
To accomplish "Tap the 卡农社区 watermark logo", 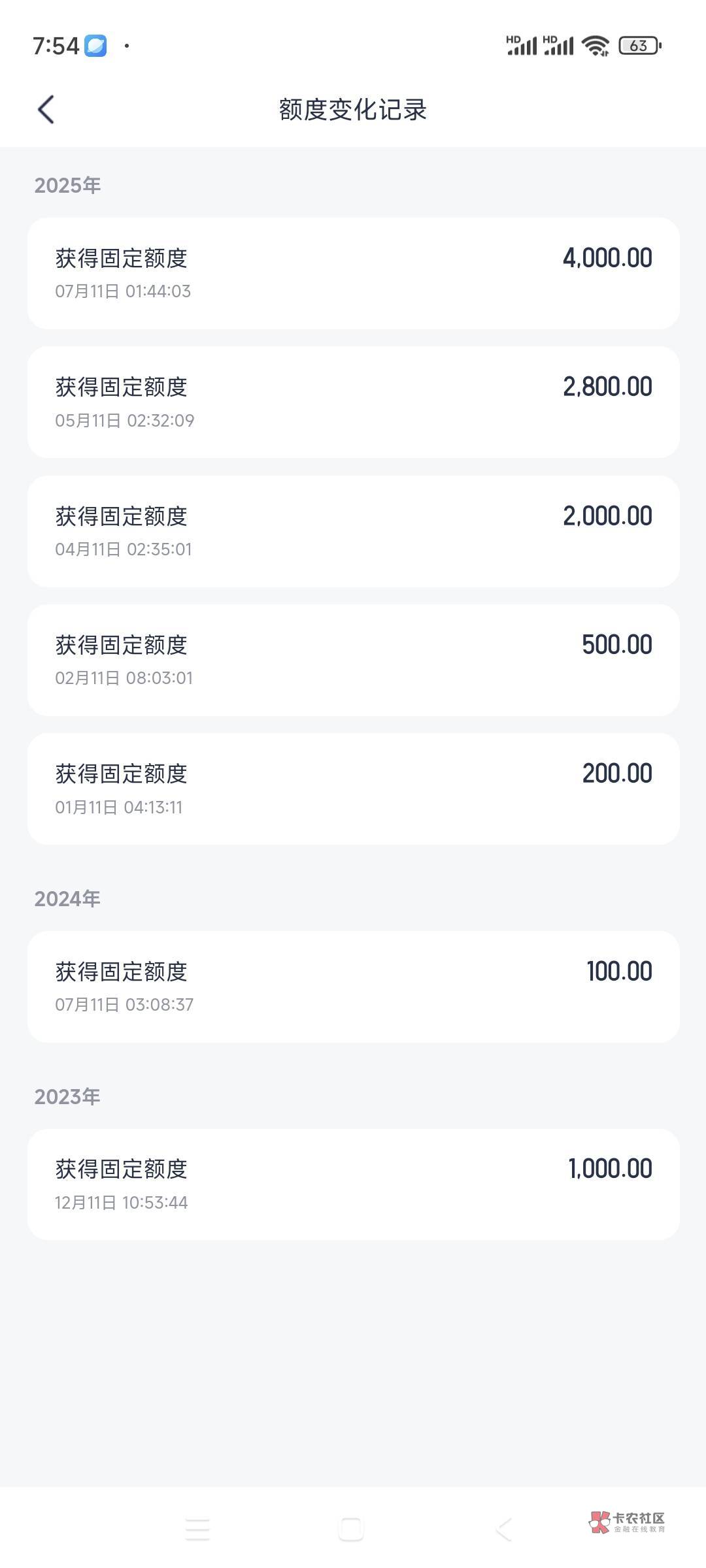I will click(627, 1522).
